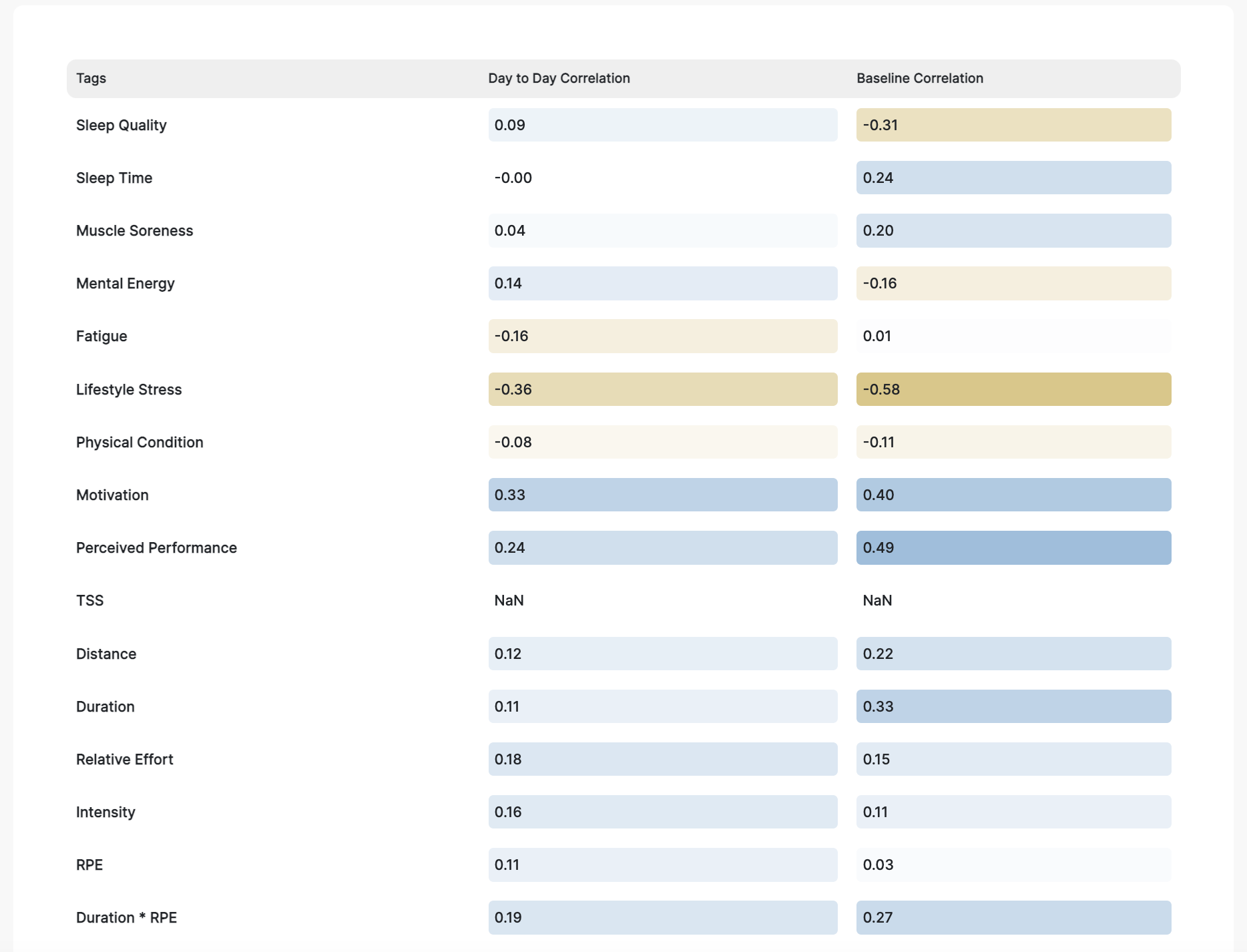1247x952 pixels.
Task: Select the Duration * RPE row label
Action: tap(126, 917)
